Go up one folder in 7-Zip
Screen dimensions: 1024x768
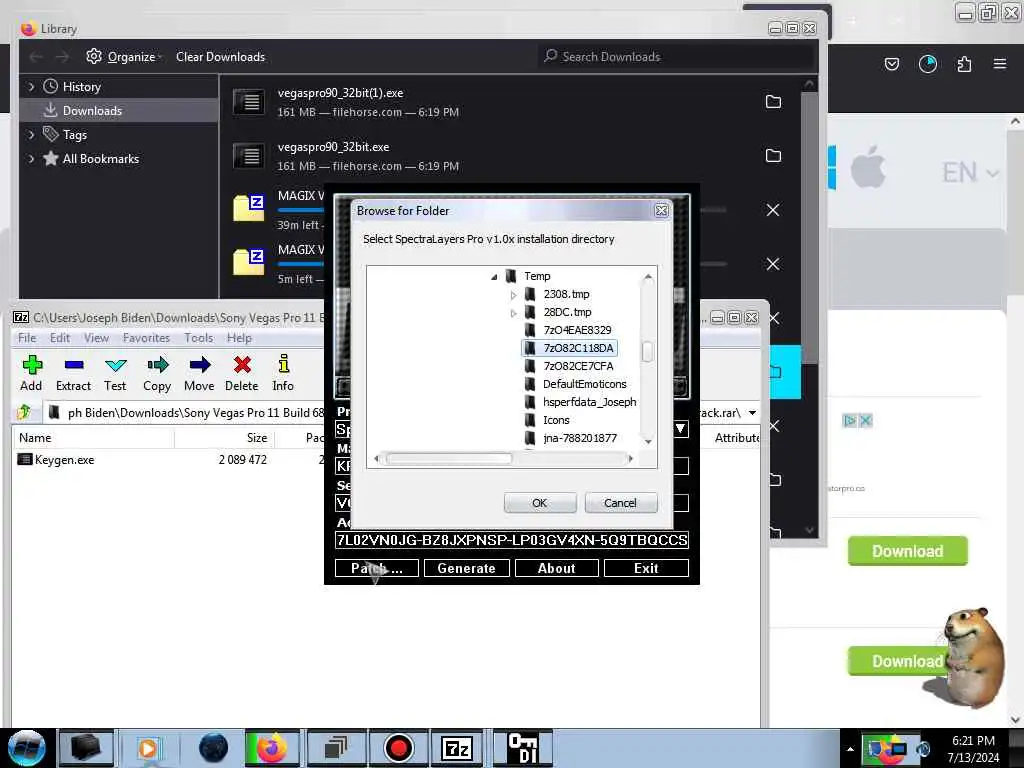point(24,412)
